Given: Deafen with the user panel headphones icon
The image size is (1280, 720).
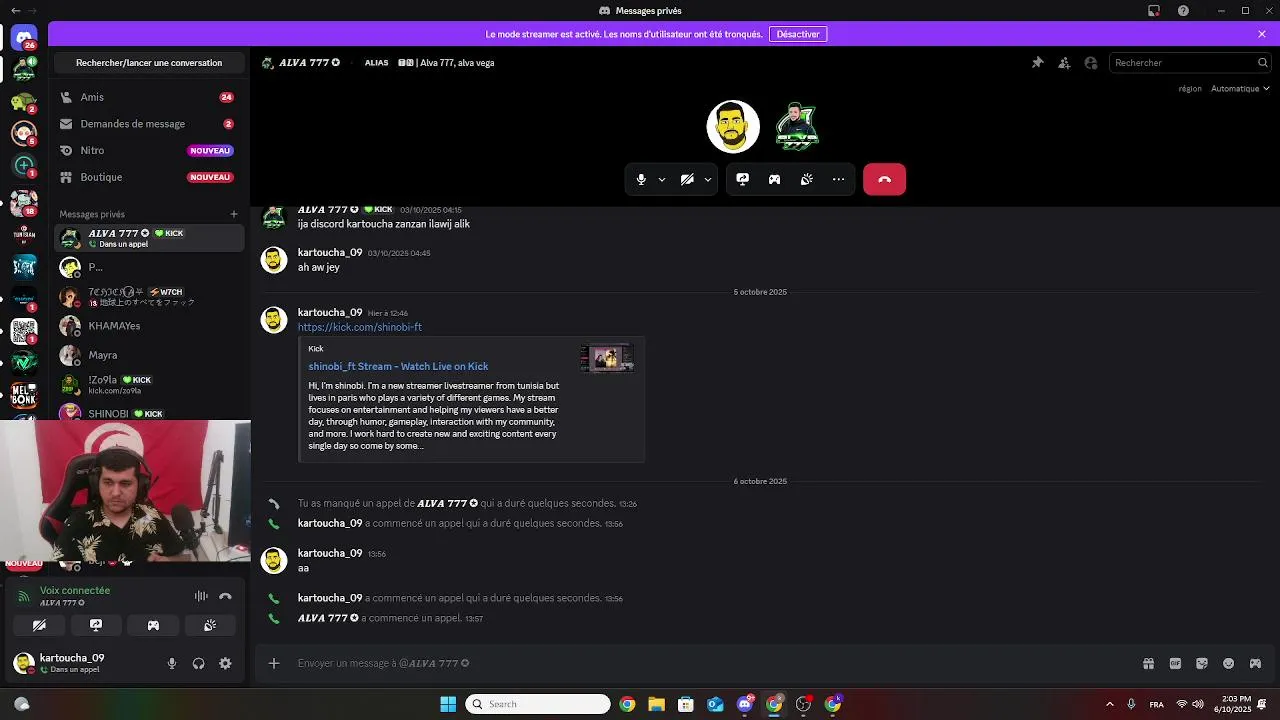Looking at the screenshot, I should click(198, 663).
